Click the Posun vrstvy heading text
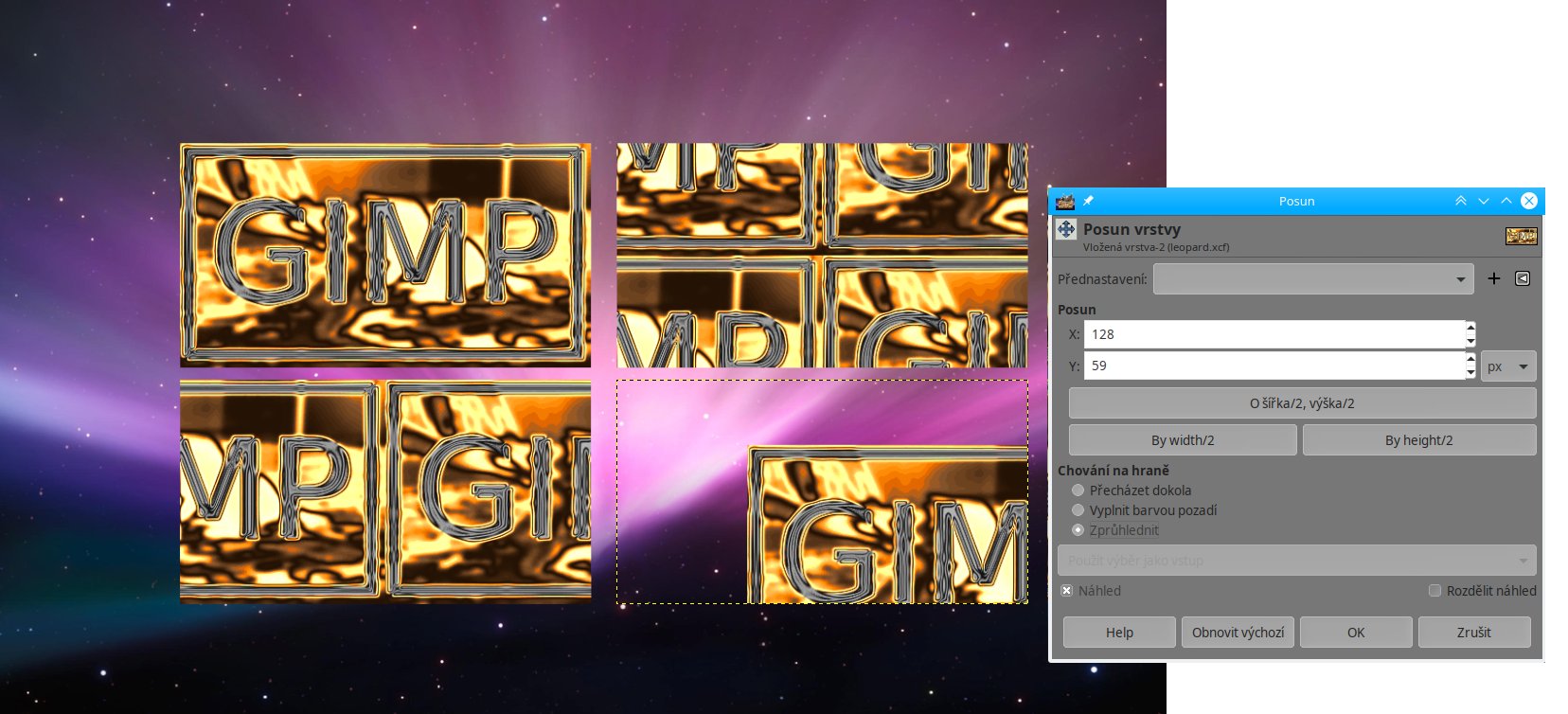 pyautogui.click(x=1131, y=229)
